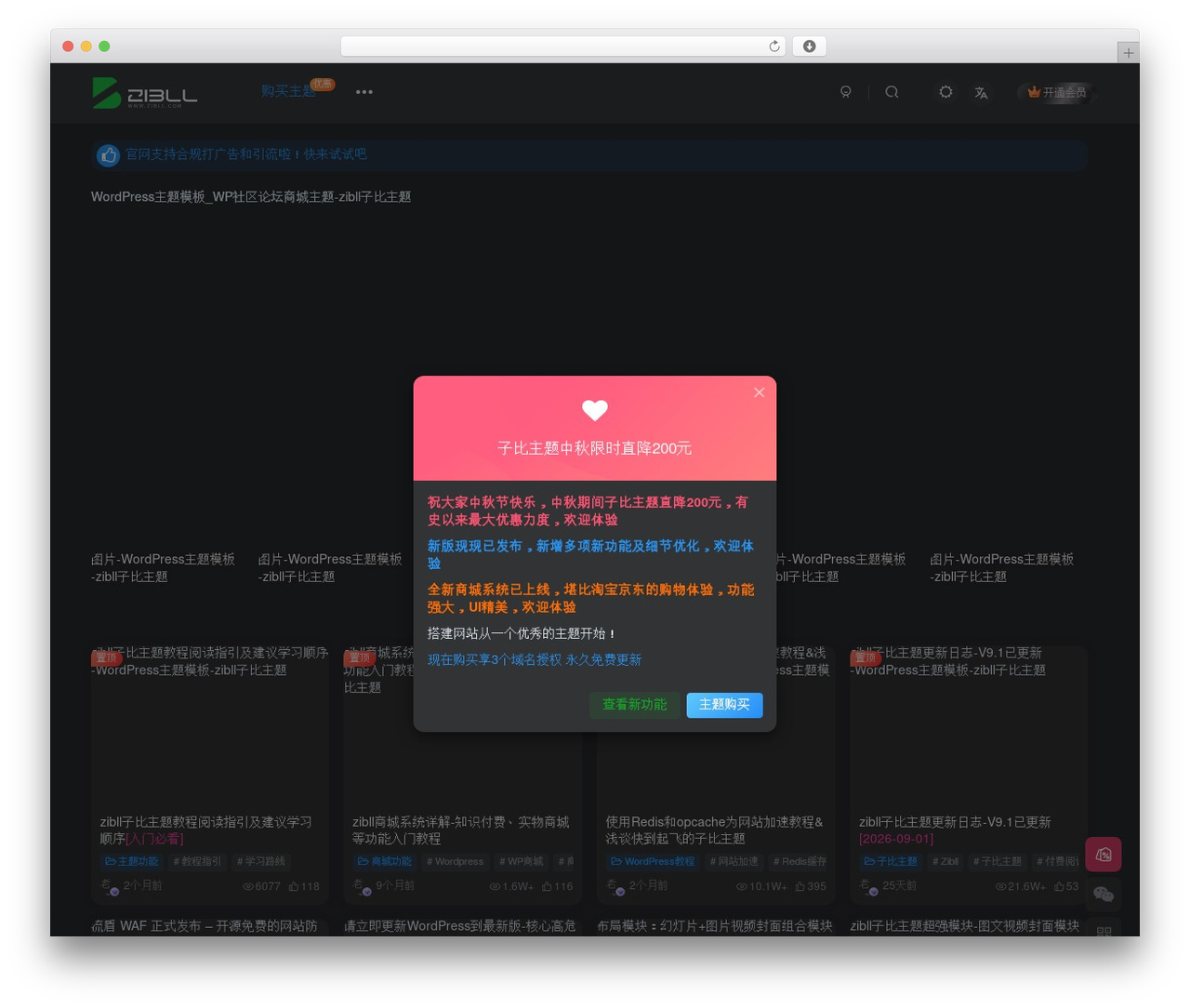Open the 主题功能 category tag

(131, 861)
